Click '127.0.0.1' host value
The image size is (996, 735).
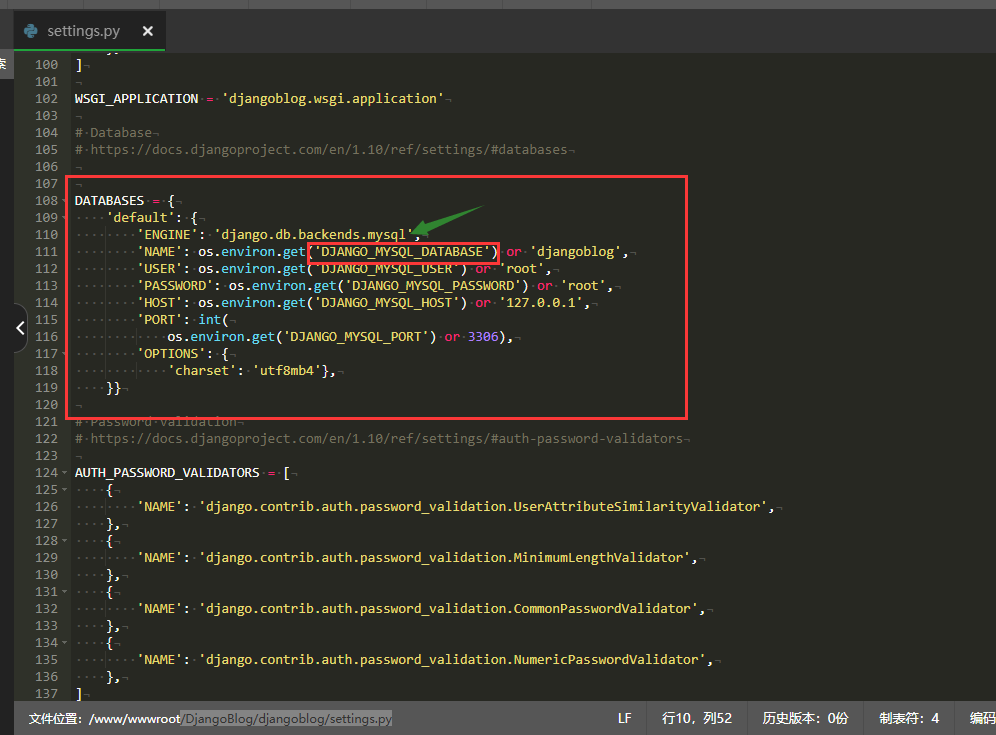point(541,303)
